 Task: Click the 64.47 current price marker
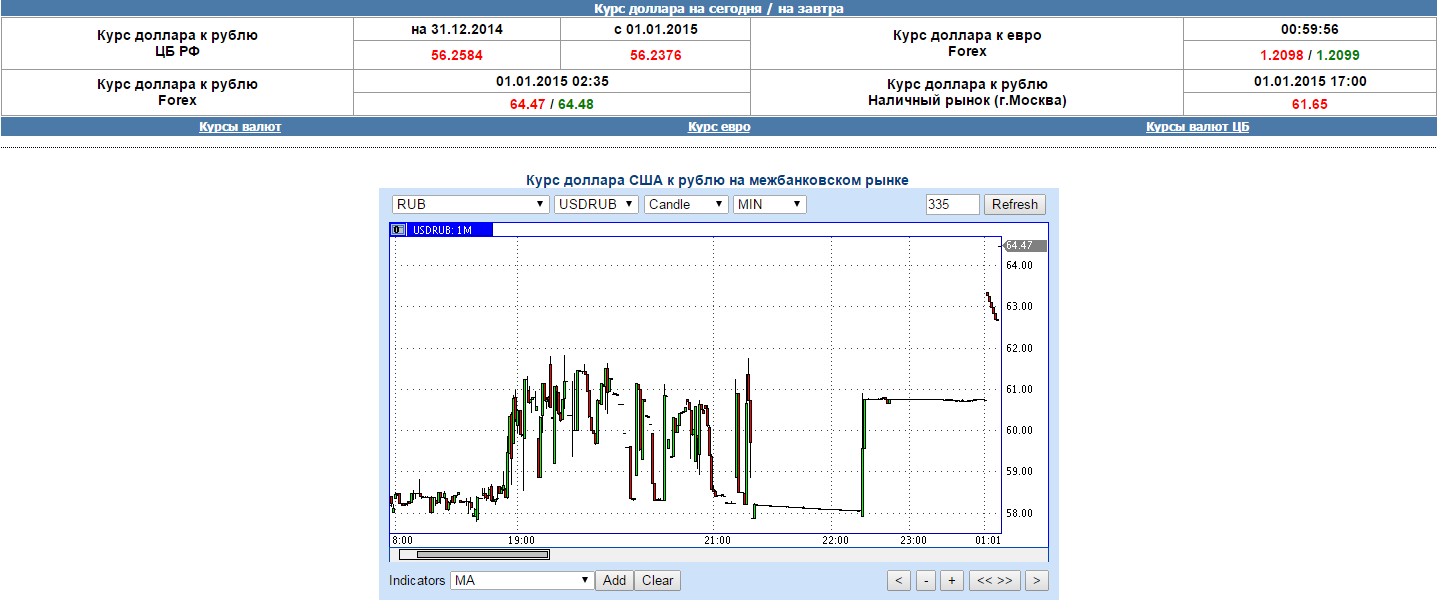pos(1024,245)
